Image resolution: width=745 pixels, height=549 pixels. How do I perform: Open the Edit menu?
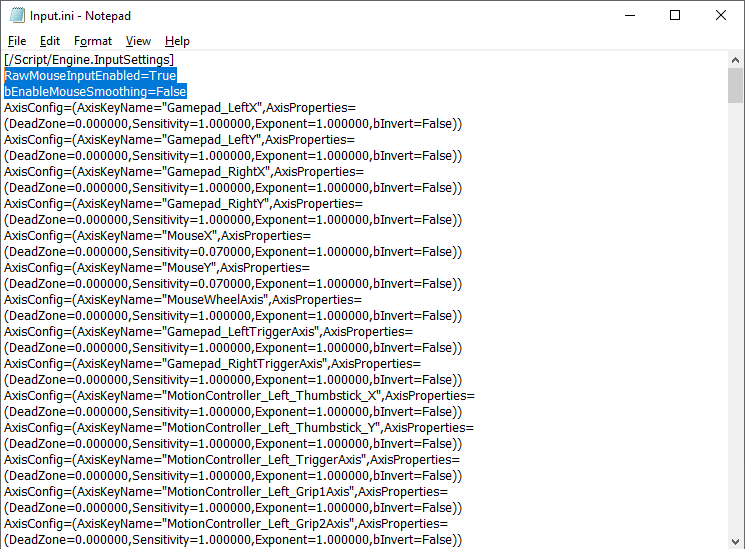click(x=50, y=41)
